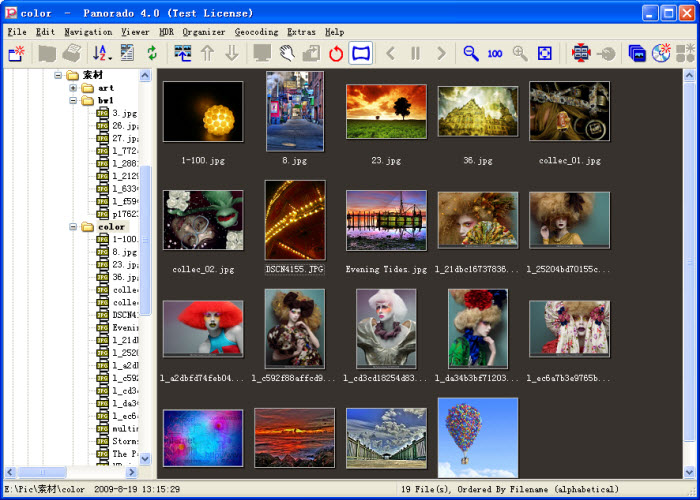The image size is (700, 500).
Task: Click the tree panel vertical scrollbar thumb
Action: (x=146, y=240)
